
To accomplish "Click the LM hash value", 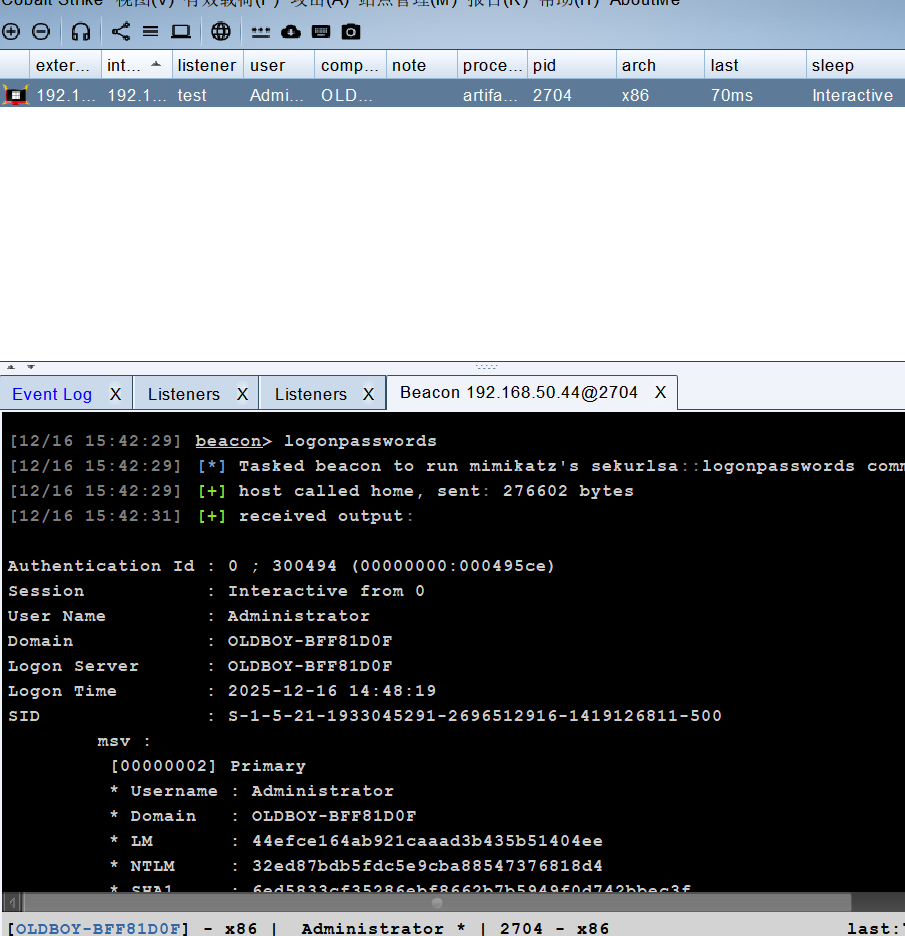I will [x=427, y=841].
